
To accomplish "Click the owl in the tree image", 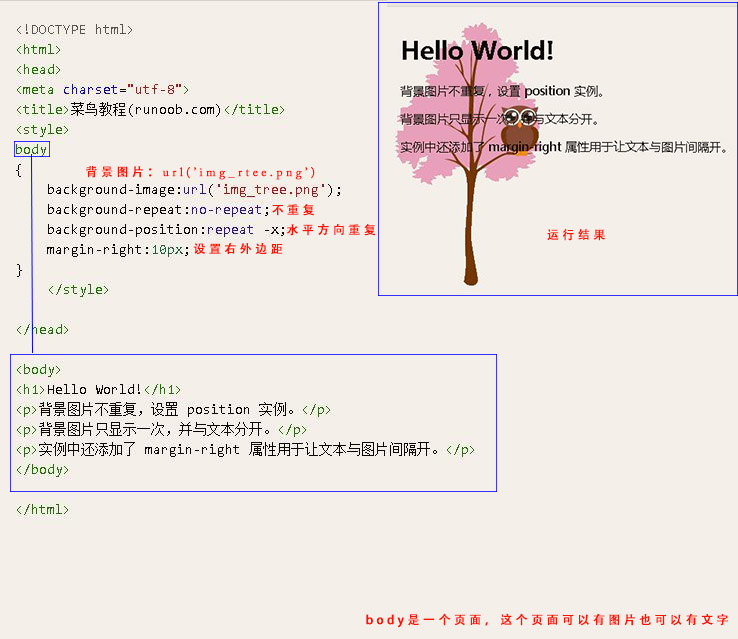I will pyautogui.click(x=520, y=129).
